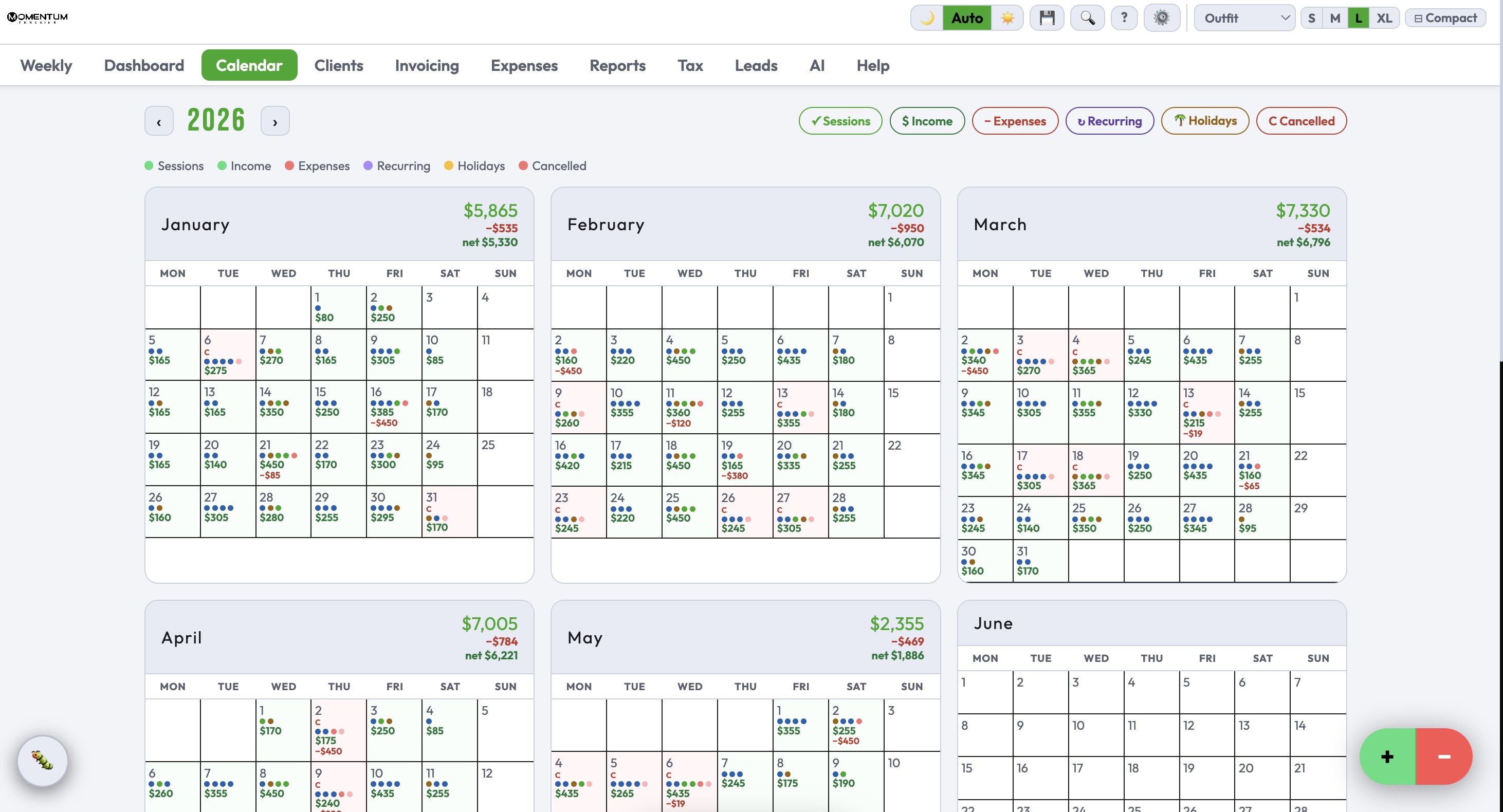Open the Reports tab
The image size is (1503, 812).
click(617, 65)
